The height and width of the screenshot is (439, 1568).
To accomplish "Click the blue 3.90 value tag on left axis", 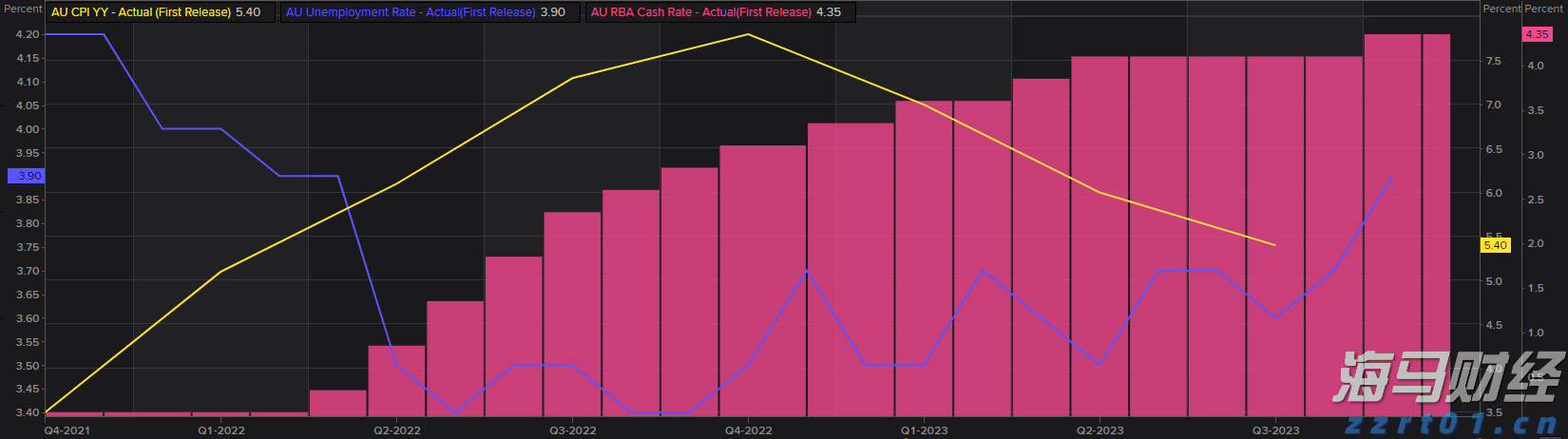I will coord(26,176).
